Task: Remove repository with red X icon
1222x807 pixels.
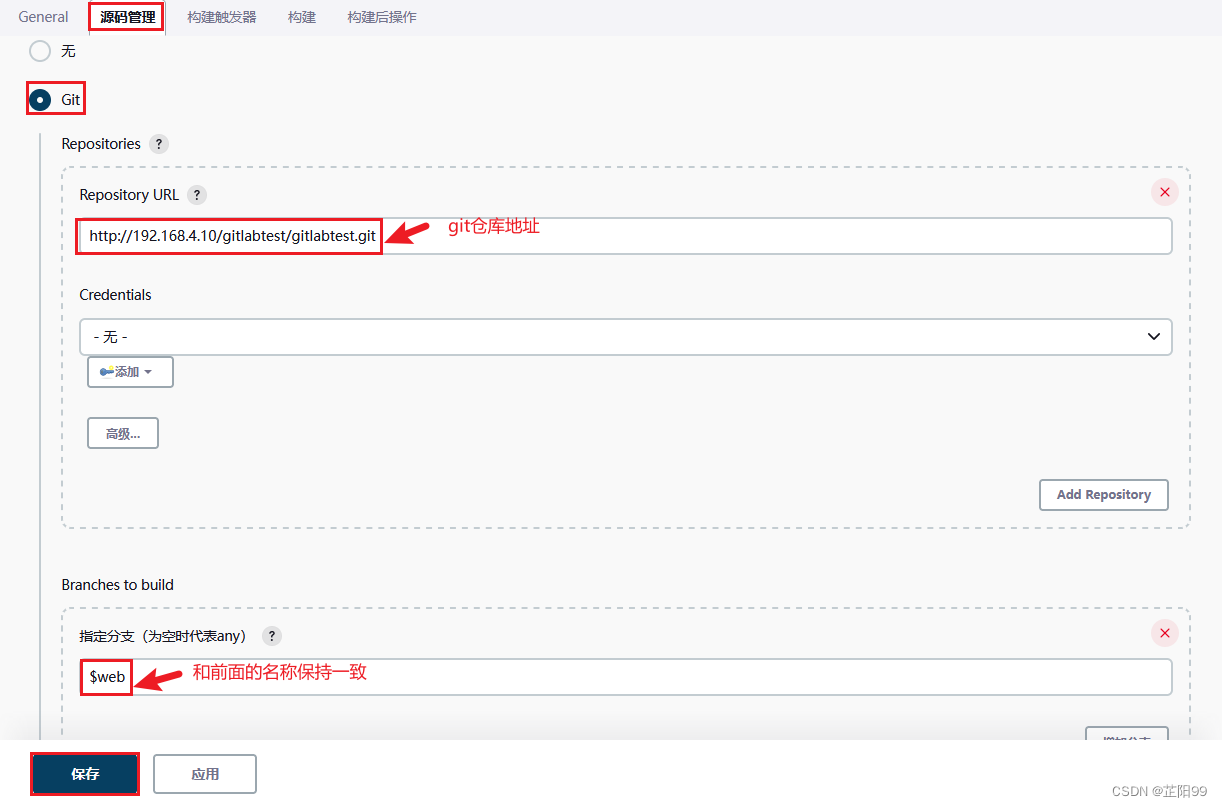Action: 1165,192
